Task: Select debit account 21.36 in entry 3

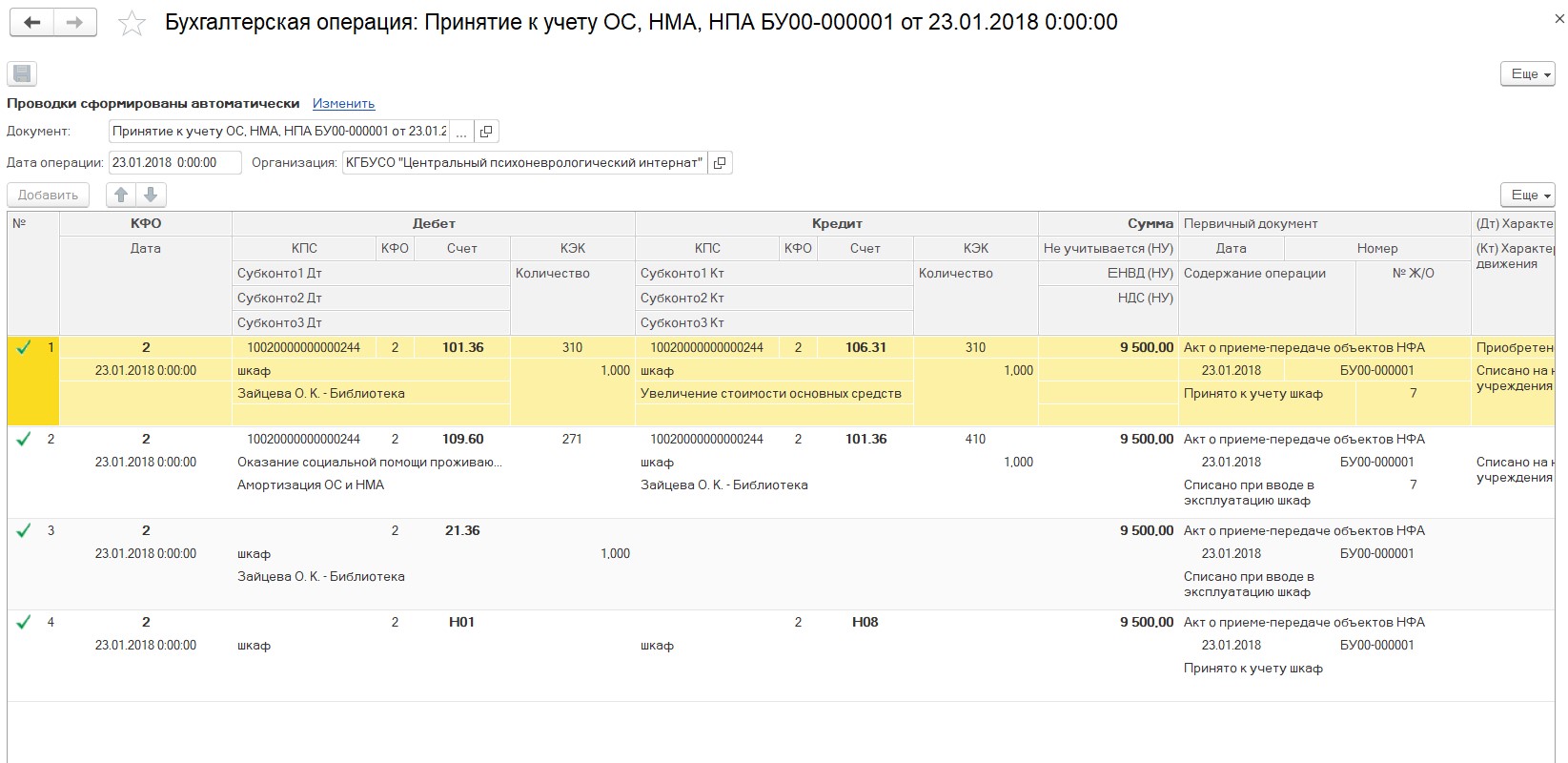Action: pos(462,530)
